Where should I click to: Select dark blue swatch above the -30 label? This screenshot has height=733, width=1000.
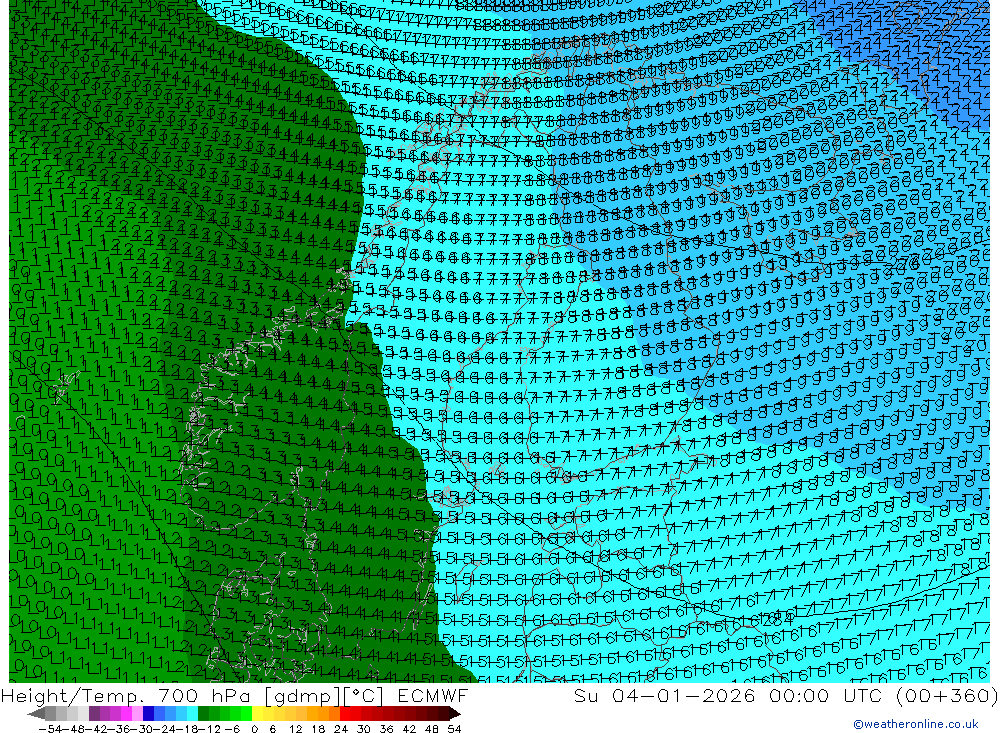tap(149, 714)
